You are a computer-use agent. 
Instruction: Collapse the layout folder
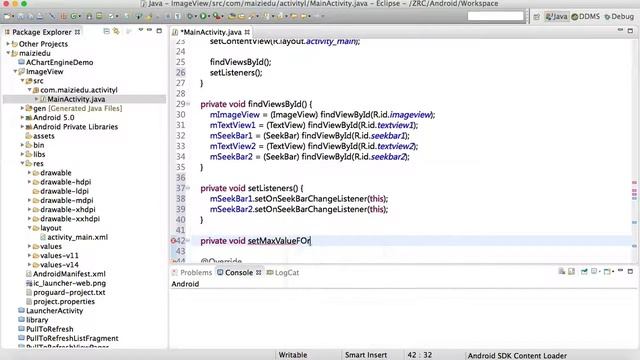29,228
